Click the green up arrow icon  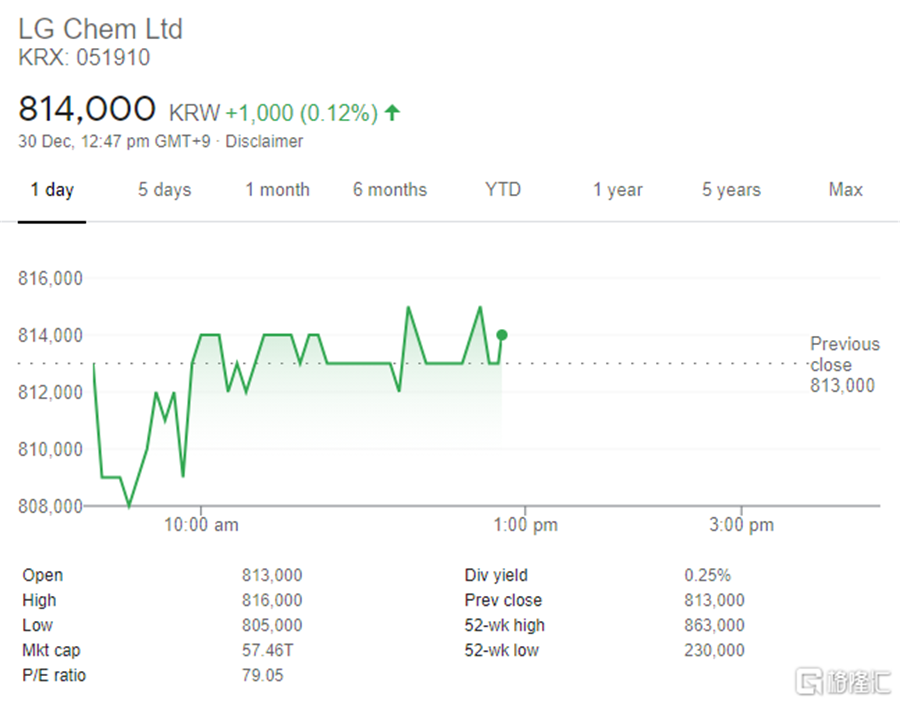pos(392,113)
